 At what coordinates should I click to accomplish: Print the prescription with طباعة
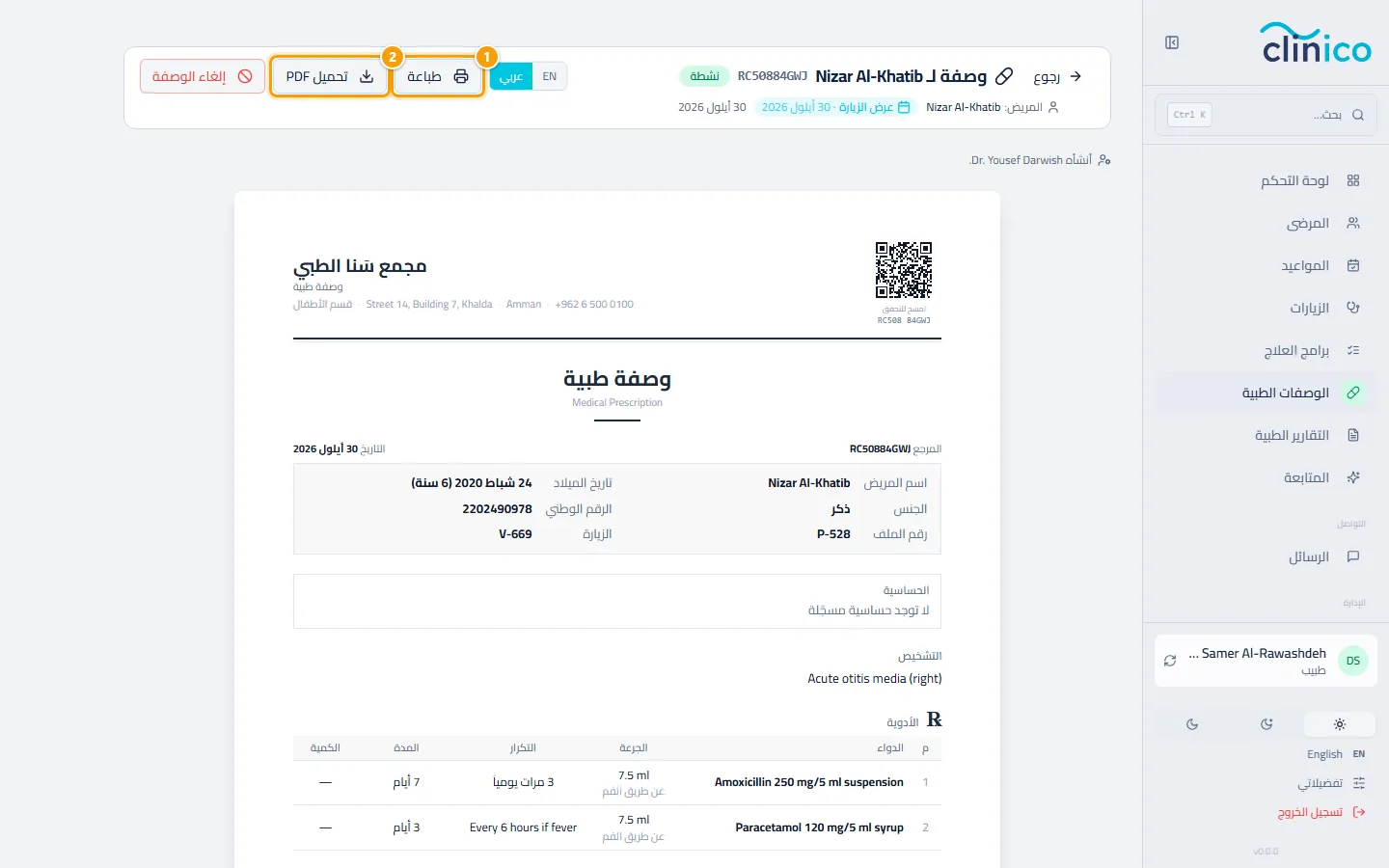(438, 76)
